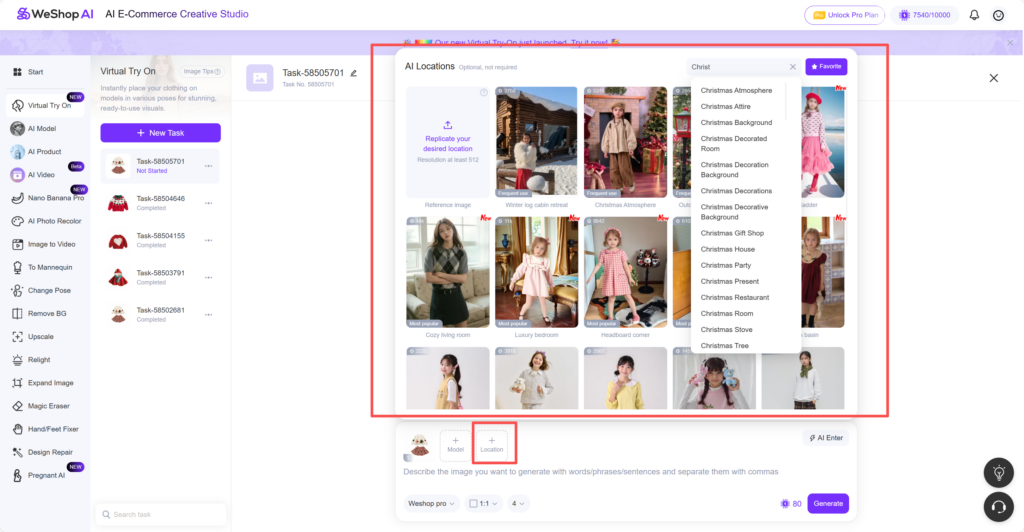The image size is (1024, 532).
Task: Add a Model
Action: pos(455,445)
